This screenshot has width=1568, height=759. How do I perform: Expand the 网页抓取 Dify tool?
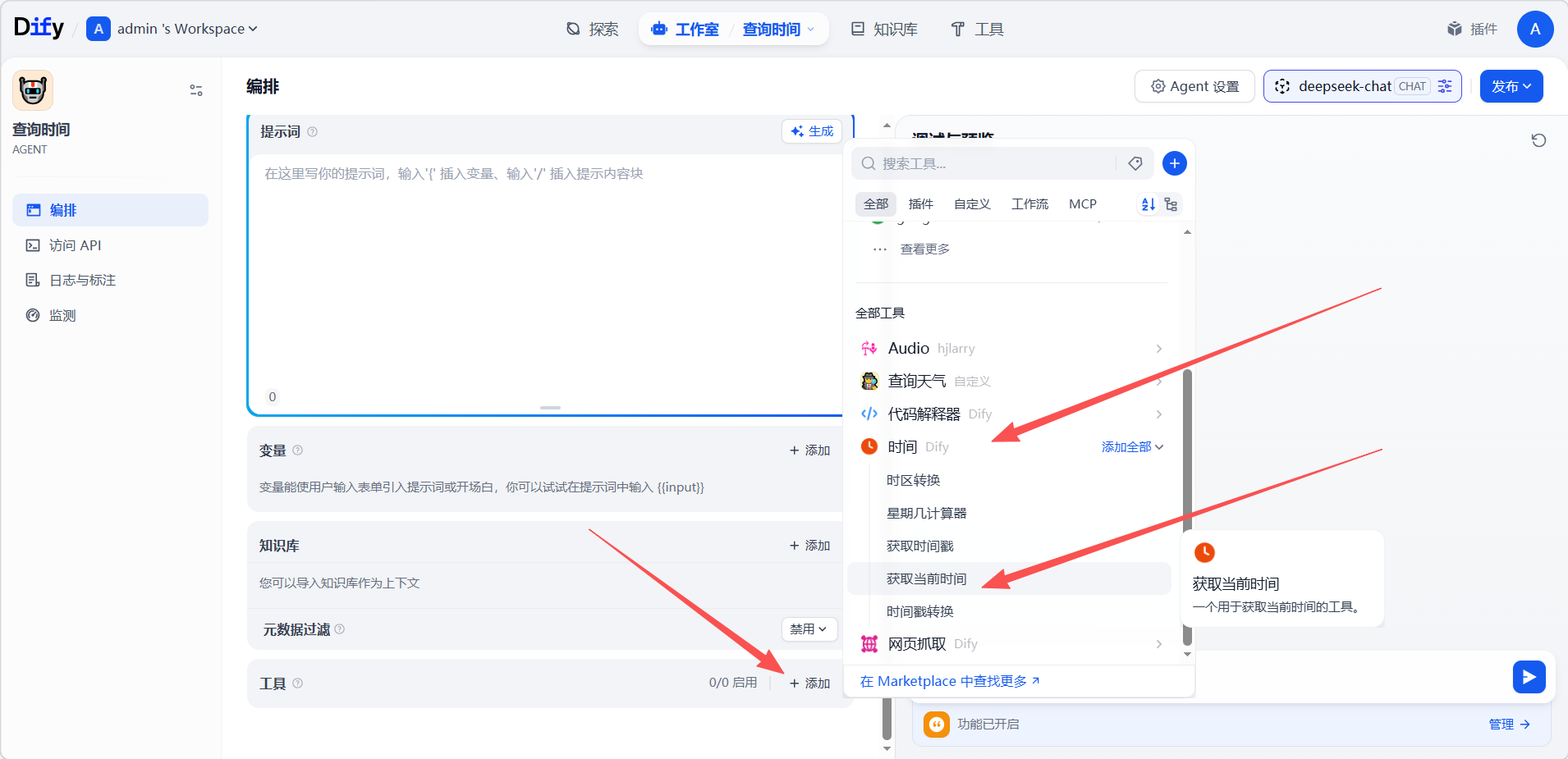[x=1011, y=644]
